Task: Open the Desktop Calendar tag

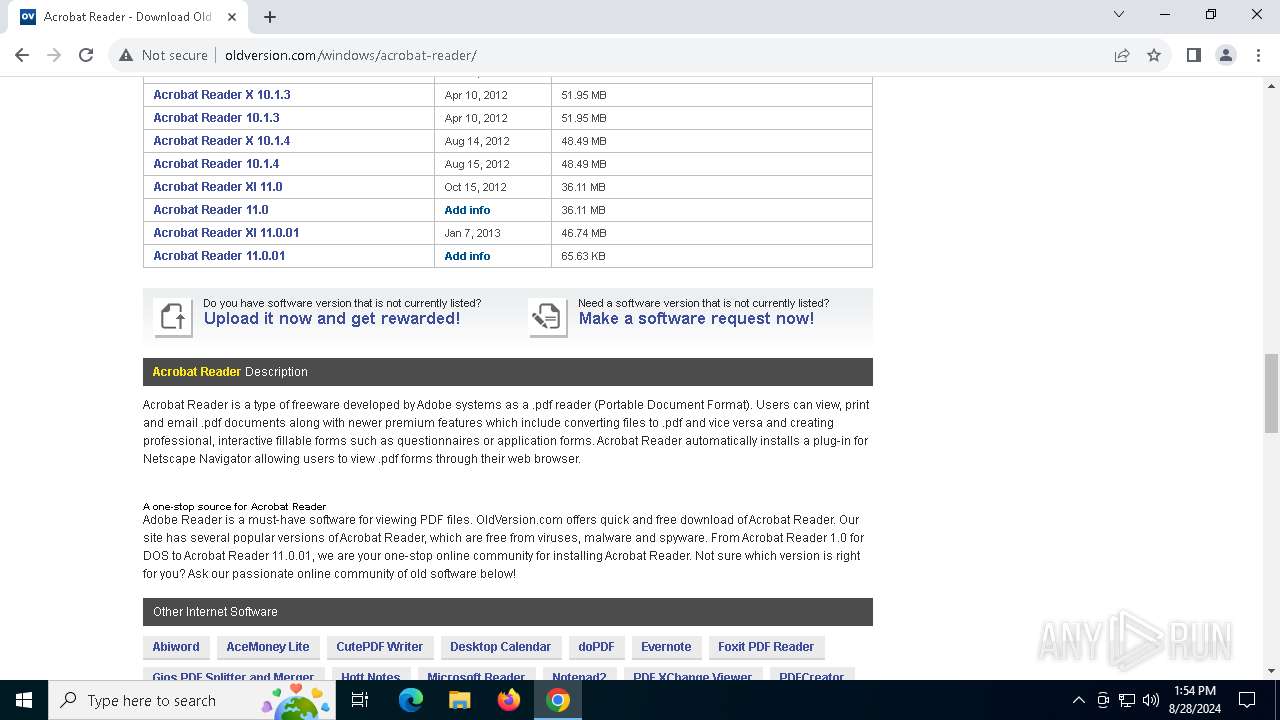Action: 500,647
